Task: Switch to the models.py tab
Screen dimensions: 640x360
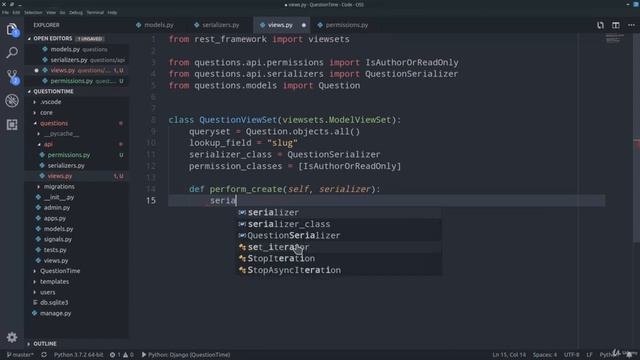Action: [x=155, y=25]
